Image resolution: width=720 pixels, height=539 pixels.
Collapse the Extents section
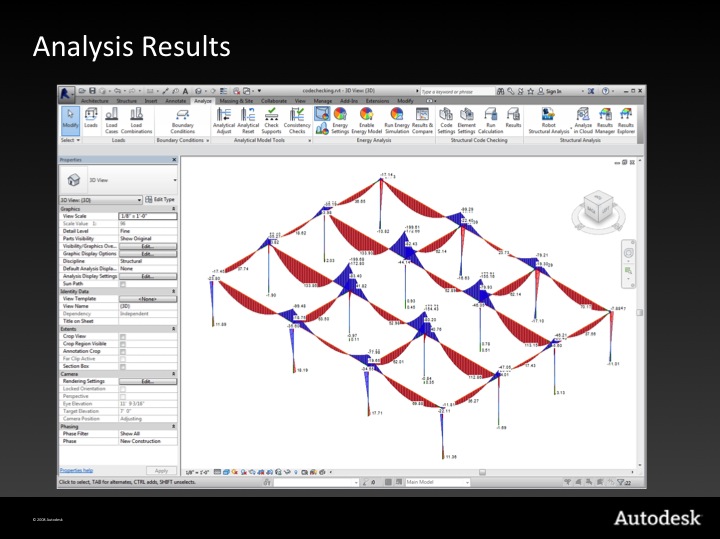pos(174,329)
